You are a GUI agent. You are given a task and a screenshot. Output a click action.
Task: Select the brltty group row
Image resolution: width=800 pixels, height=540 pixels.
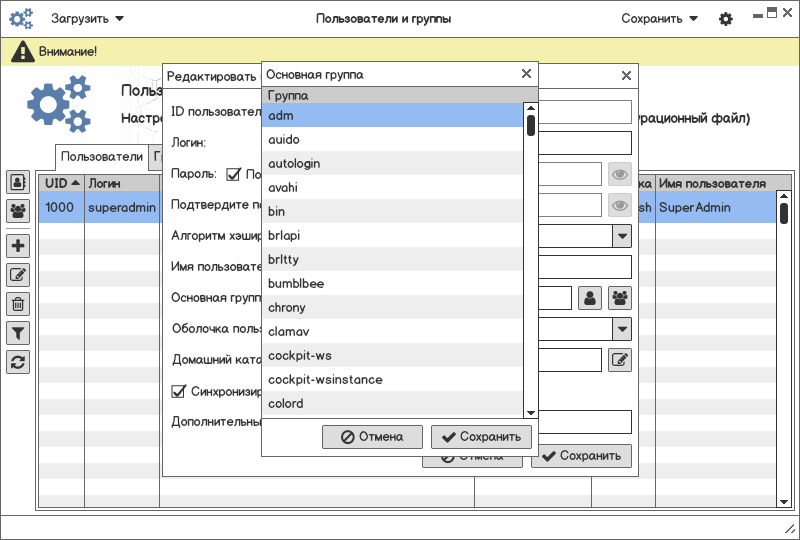tap(392, 259)
